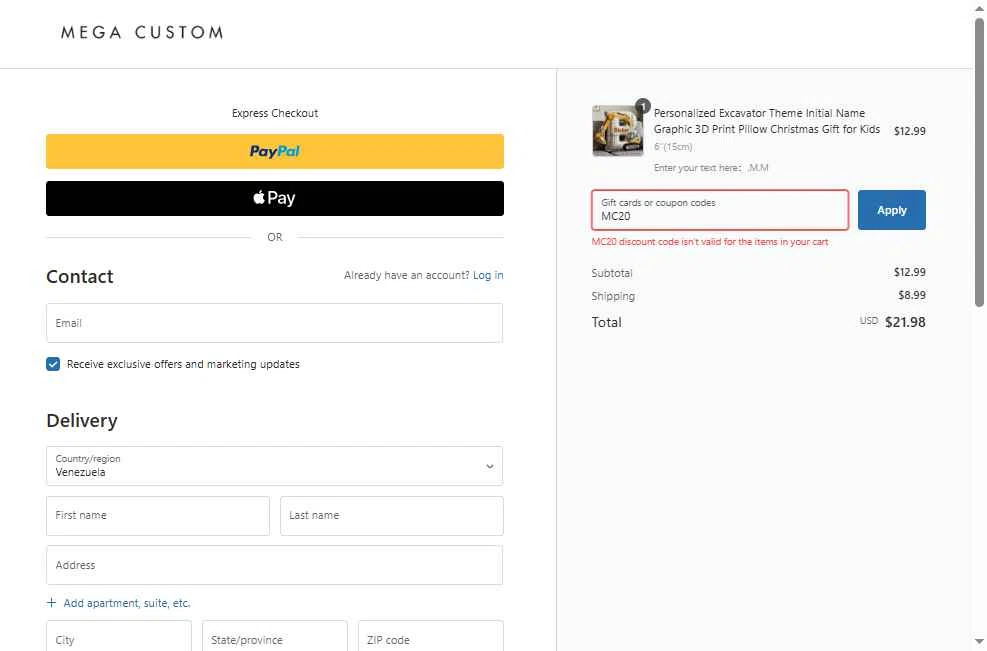The image size is (987, 651).
Task: Choose Apple Pay express checkout
Action: click(274, 198)
